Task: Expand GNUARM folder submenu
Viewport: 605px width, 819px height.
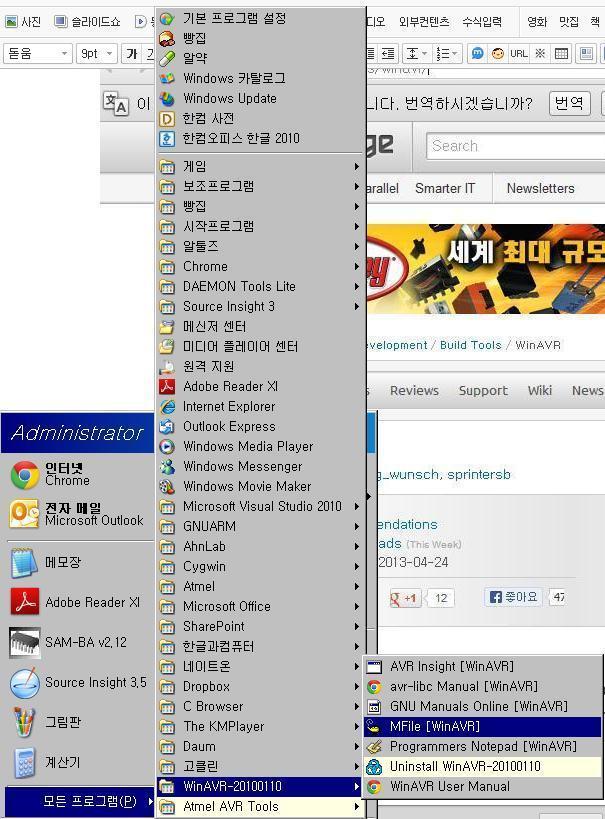Action: tap(260, 526)
